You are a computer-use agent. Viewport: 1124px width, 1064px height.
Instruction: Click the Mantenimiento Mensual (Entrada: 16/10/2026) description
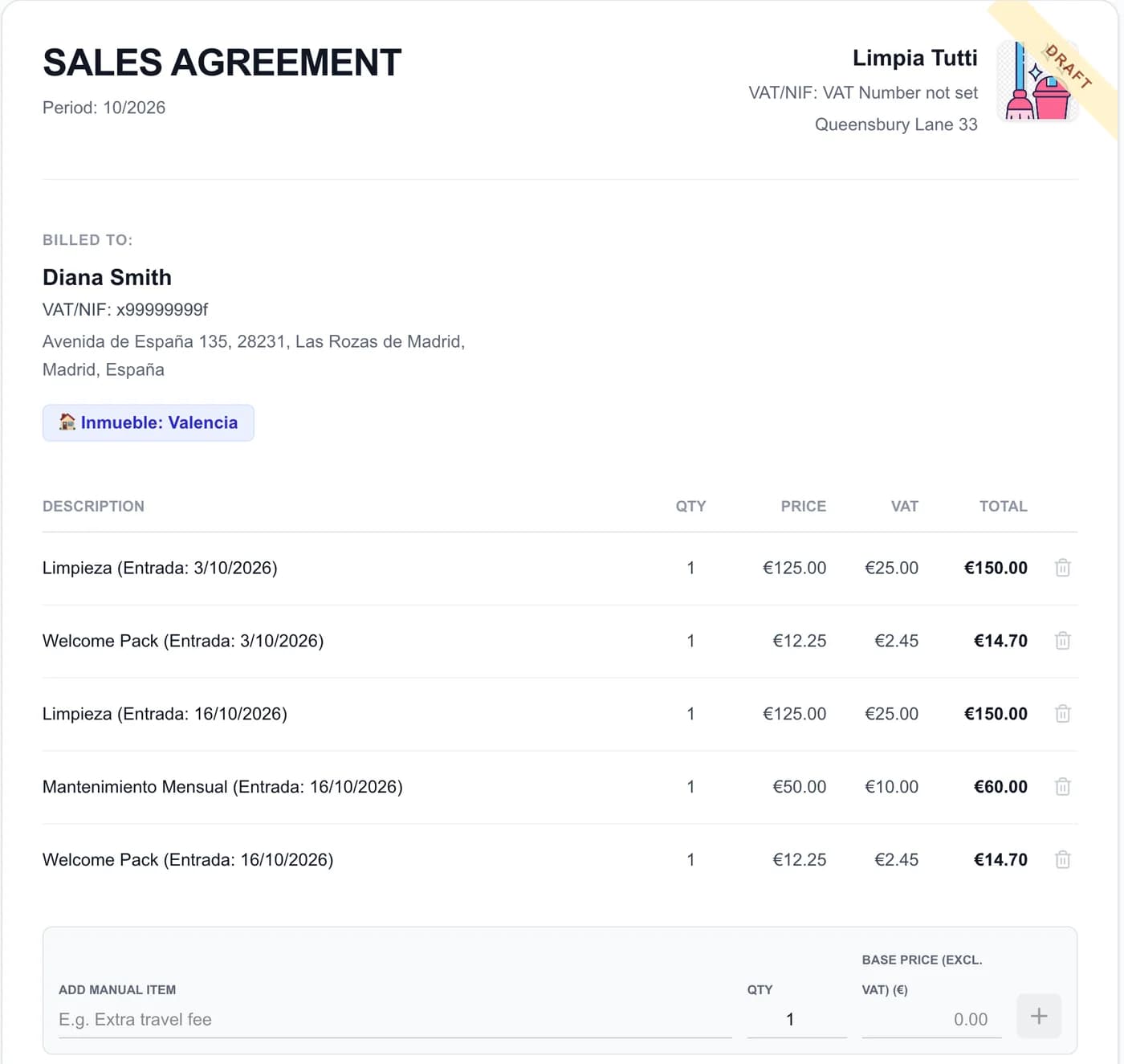[222, 787]
